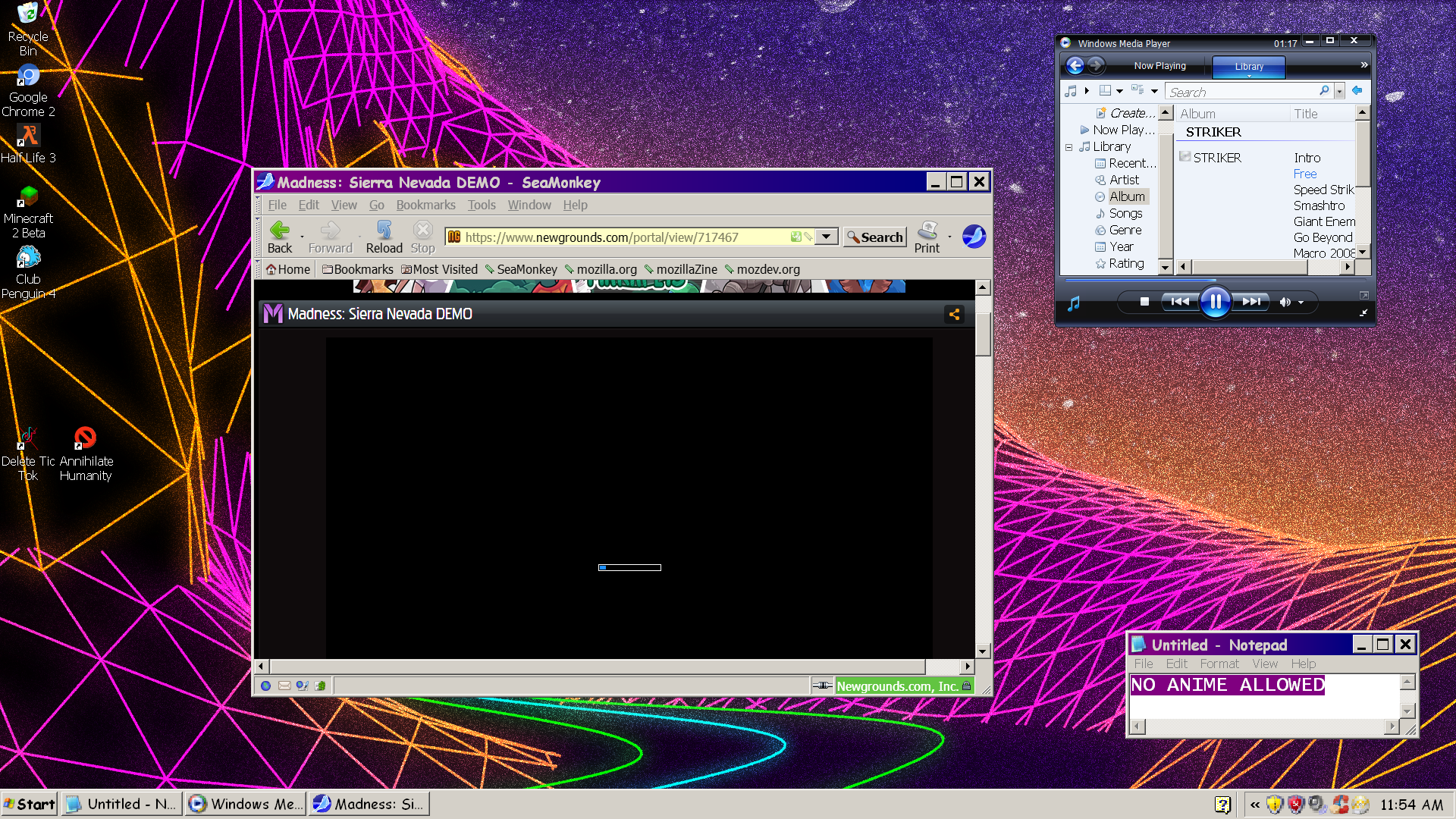Skip to next track in Media Player

pyautogui.click(x=1251, y=302)
